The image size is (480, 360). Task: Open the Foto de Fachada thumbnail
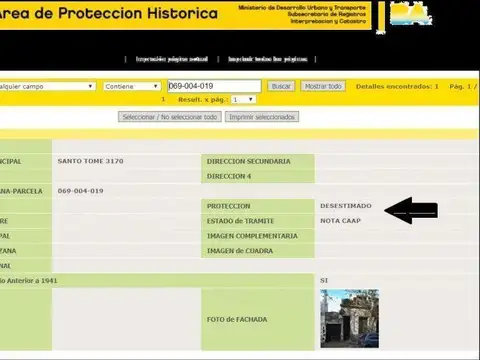pyautogui.click(x=349, y=319)
